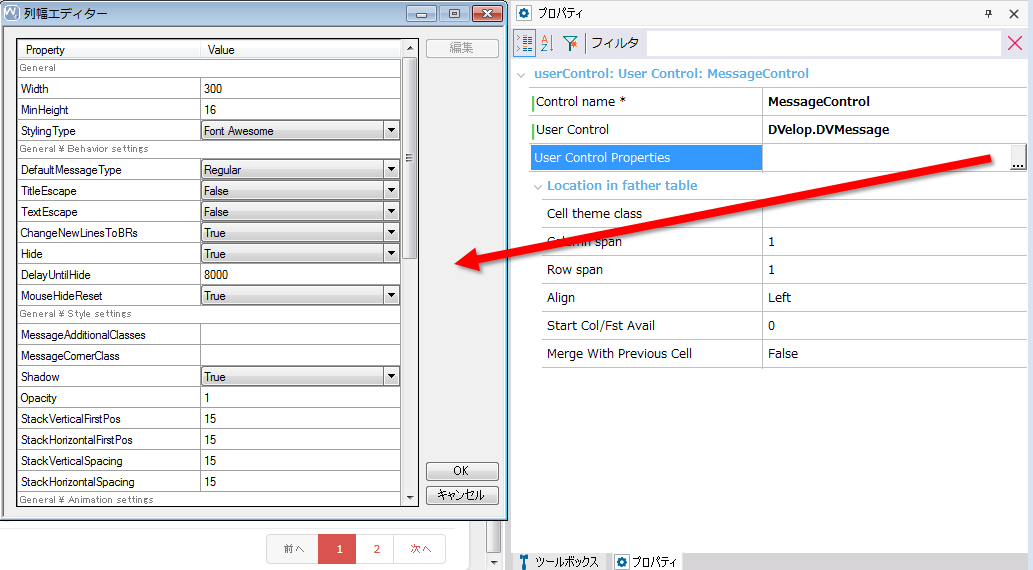The width and height of the screenshot is (1033, 570).
Task: Collapse the userControl MessageControl section
Action: 521,74
